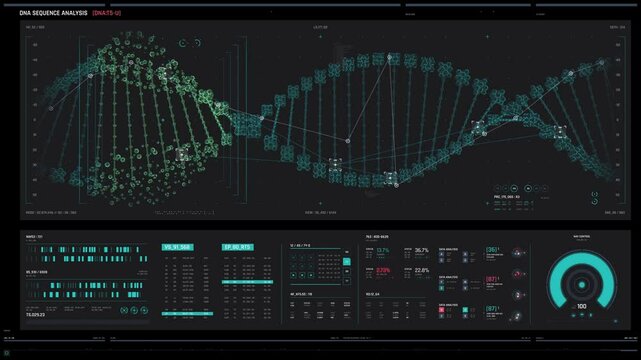Screen dimensions: 641x360
Task: Click the rightmost circular button above the PNC_175_068 label
Action: click(545, 188)
